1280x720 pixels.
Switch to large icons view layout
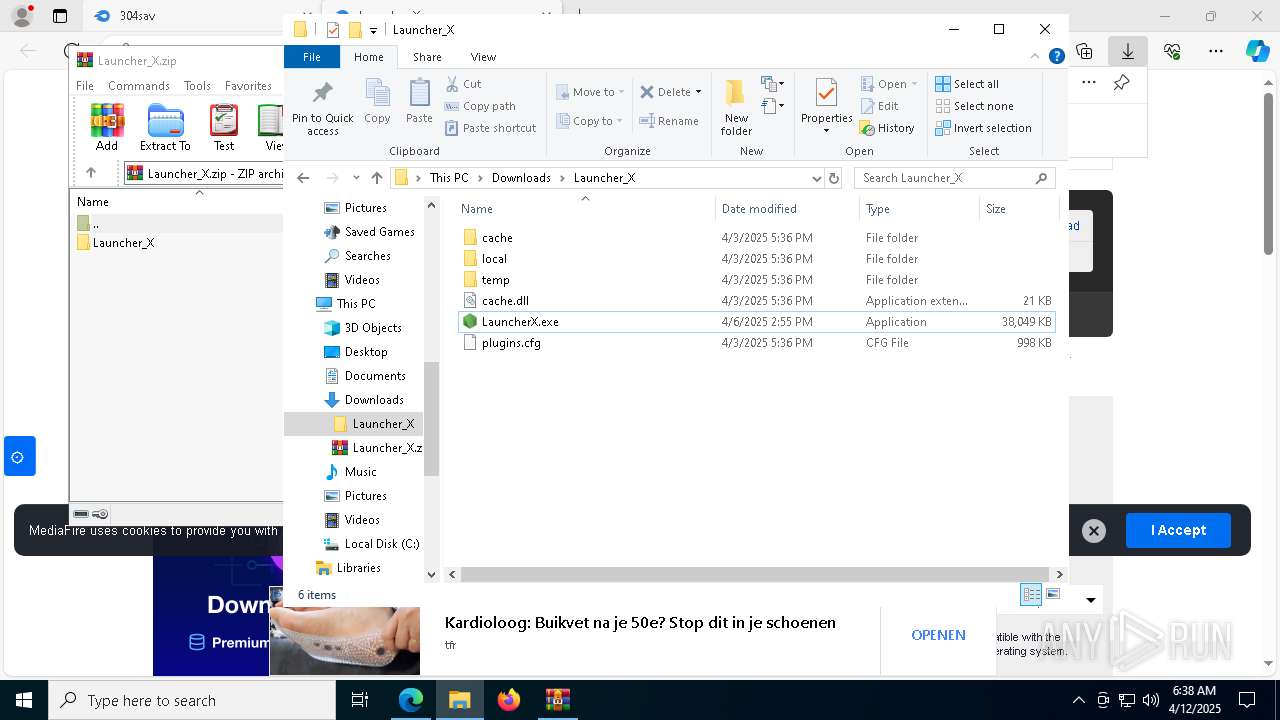click(1052, 595)
